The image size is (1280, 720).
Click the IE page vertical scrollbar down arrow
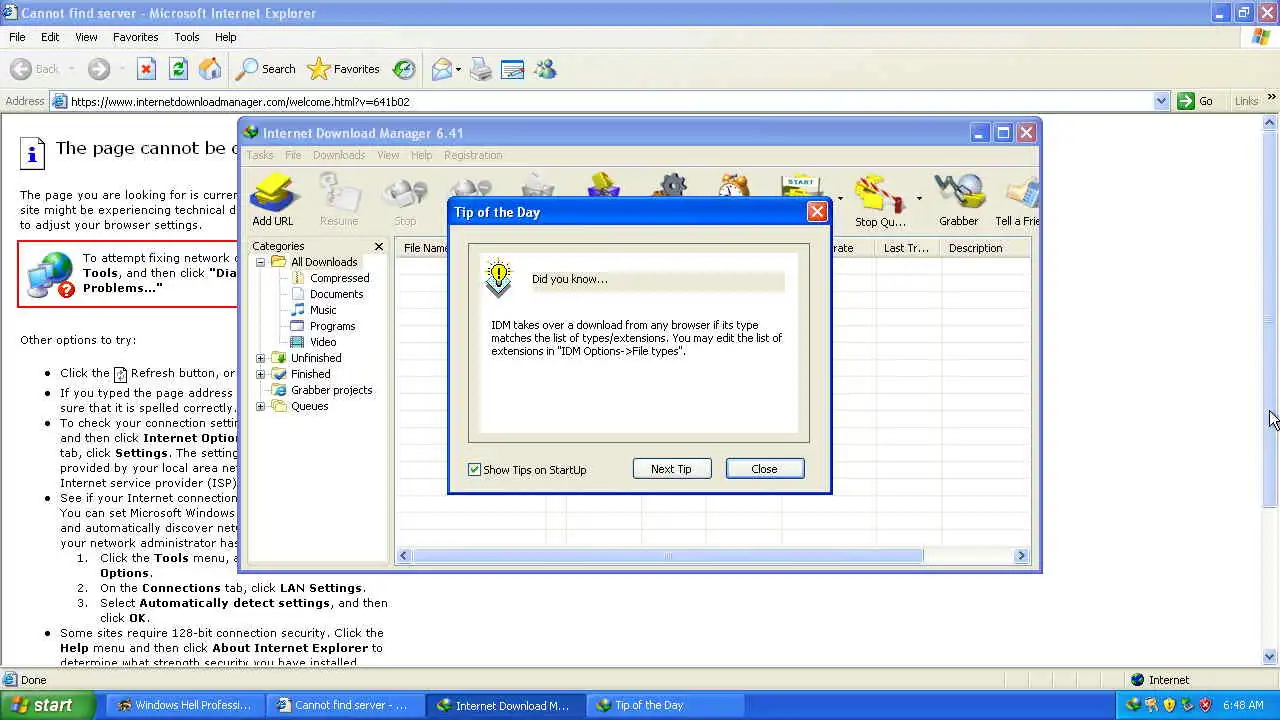(x=1270, y=657)
